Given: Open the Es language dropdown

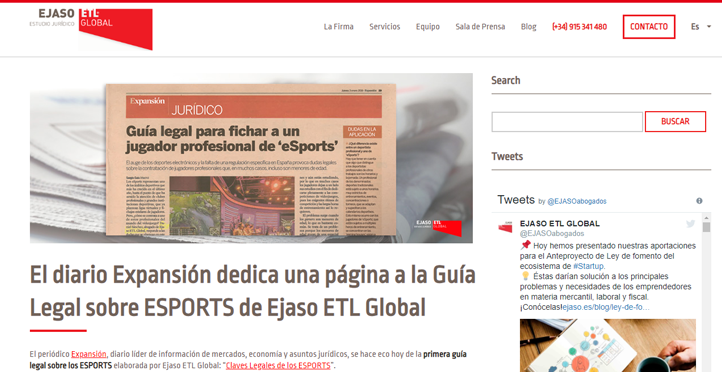Looking at the screenshot, I should [x=701, y=27].
